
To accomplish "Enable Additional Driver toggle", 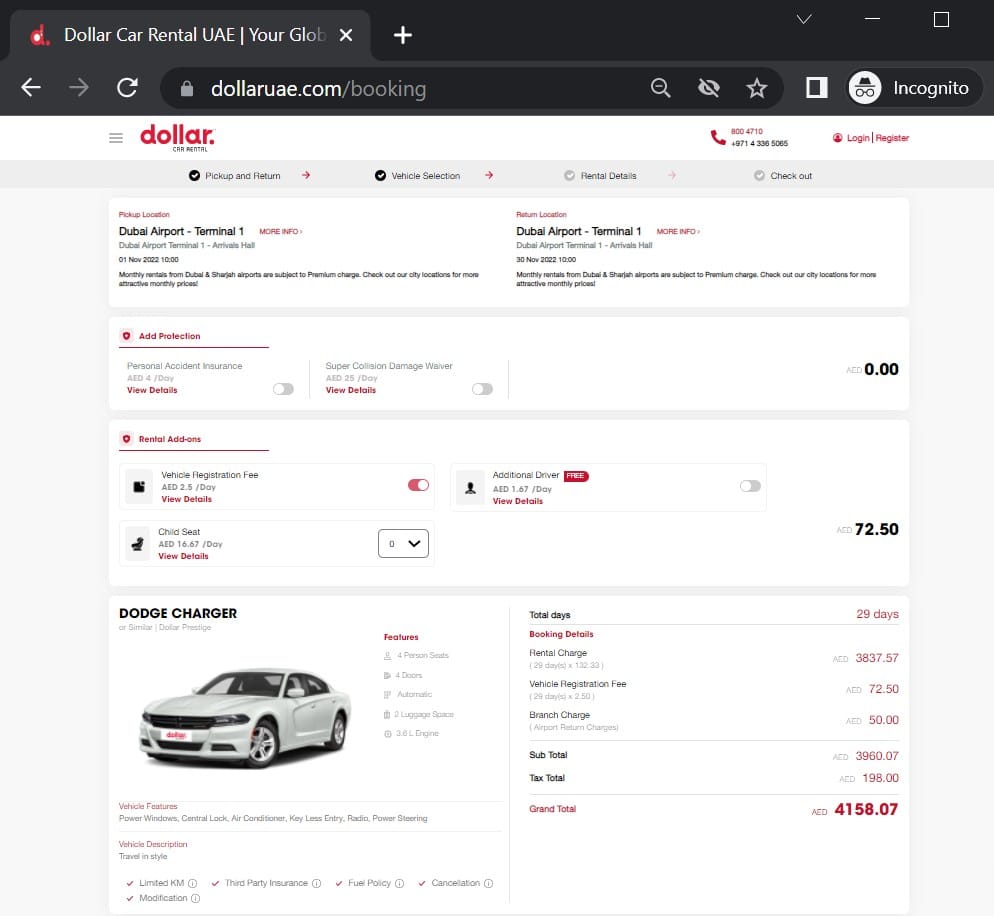I will click(x=750, y=486).
